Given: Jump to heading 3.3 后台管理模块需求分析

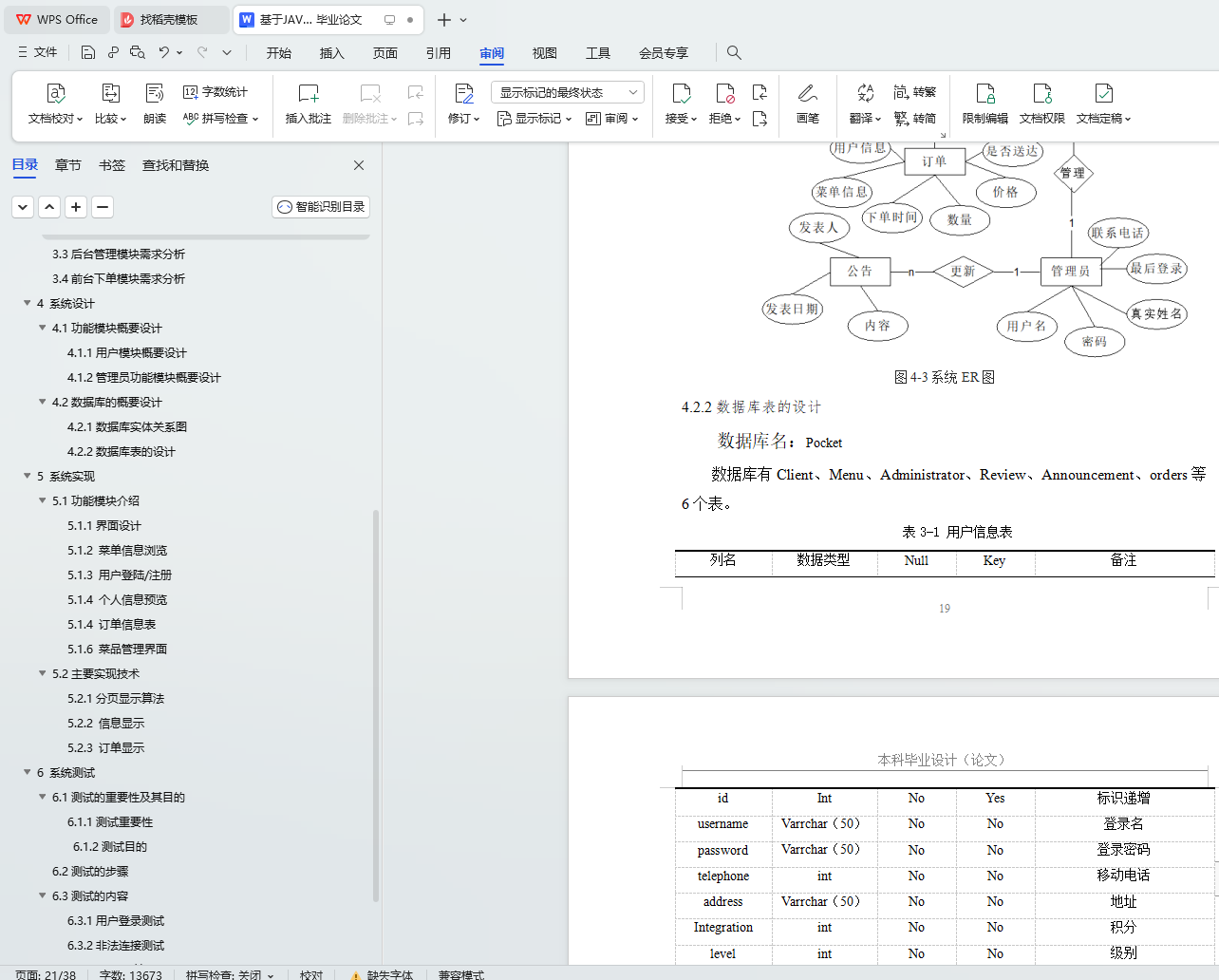Looking at the screenshot, I should (119, 254).
